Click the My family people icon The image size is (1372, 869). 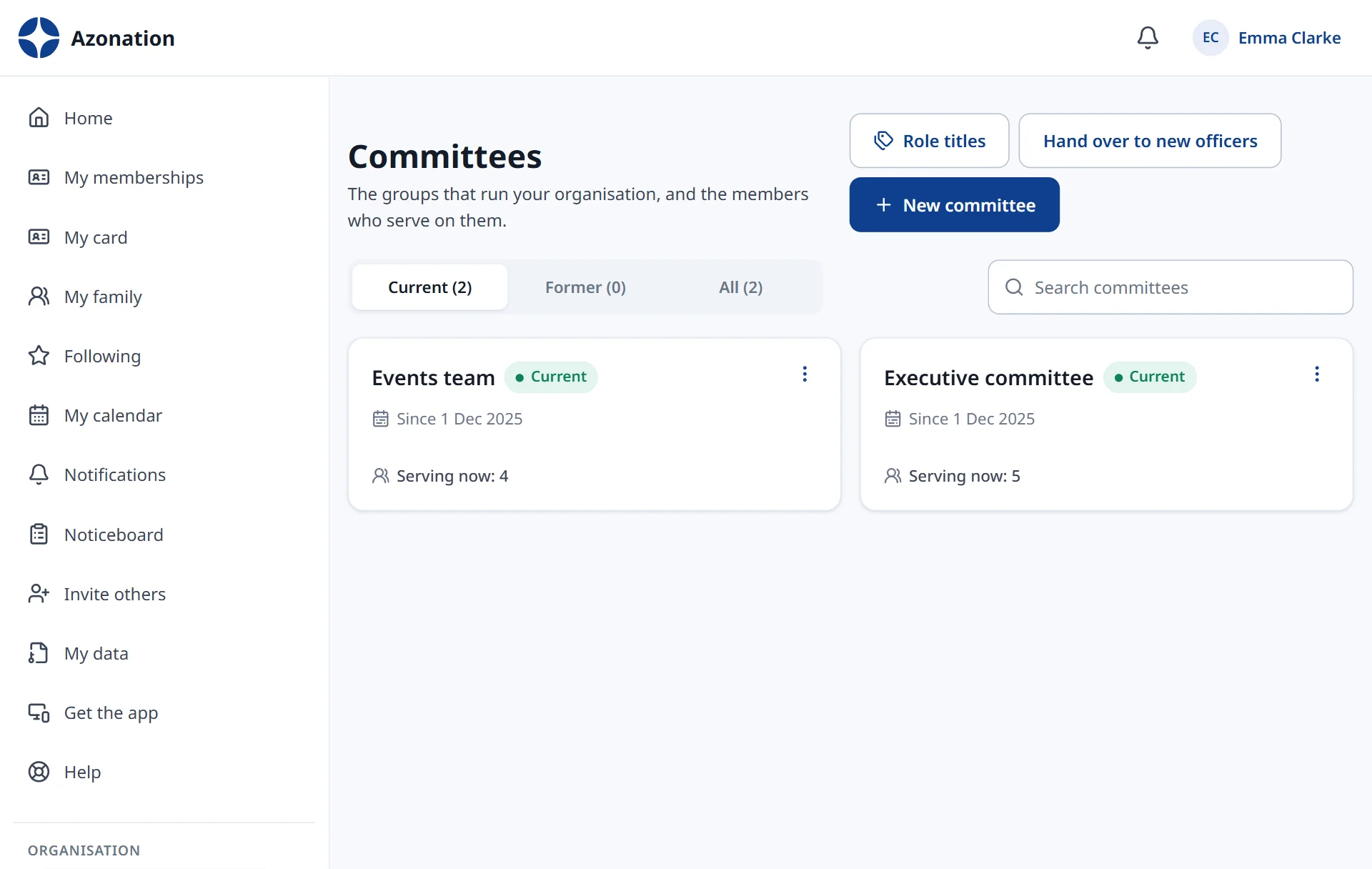(x=39, y=297)
